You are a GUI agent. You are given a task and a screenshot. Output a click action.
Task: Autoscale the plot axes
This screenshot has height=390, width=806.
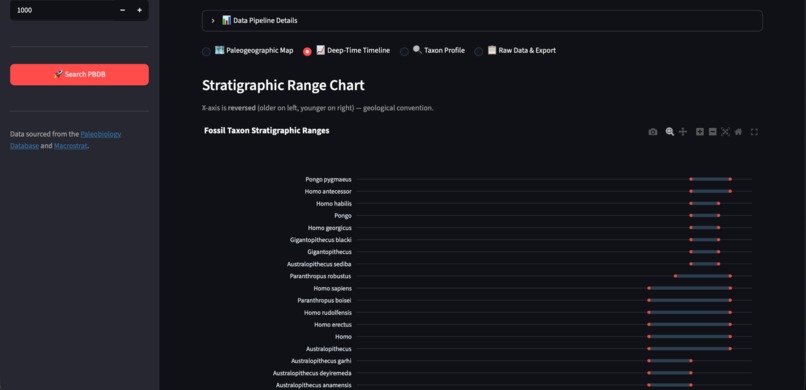[x=725, y=132]
